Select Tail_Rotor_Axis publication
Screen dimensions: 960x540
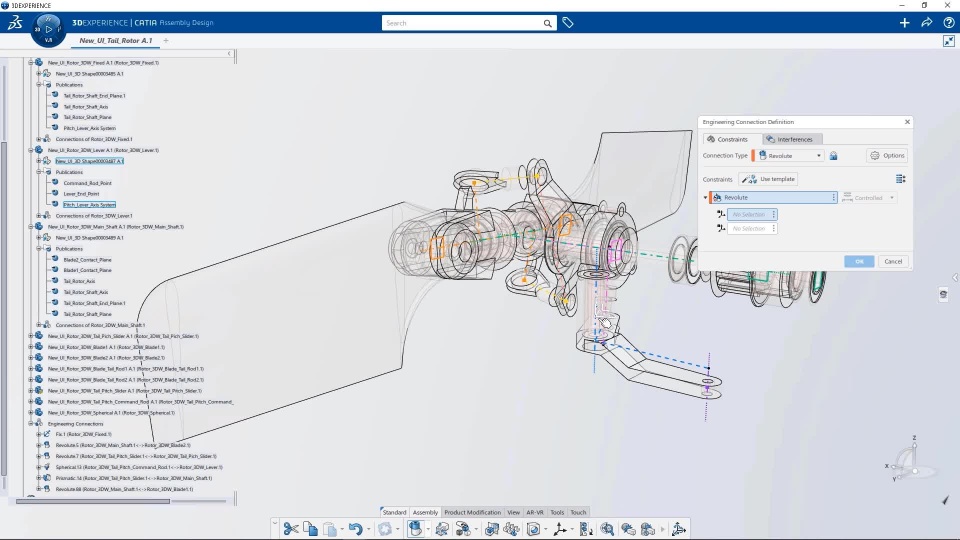(80, 281)
